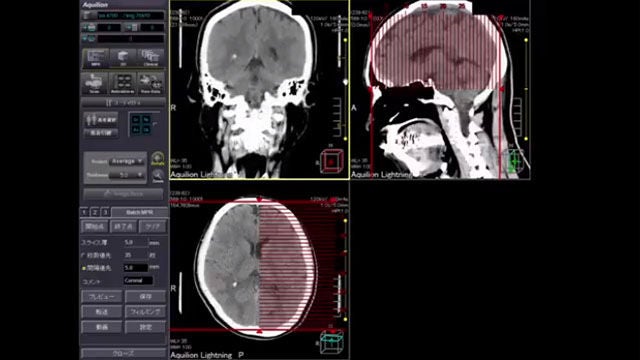The height and width of the screenshot is (360, 640).
Task: Click the クリア clear button
Action: coord(152,227)
